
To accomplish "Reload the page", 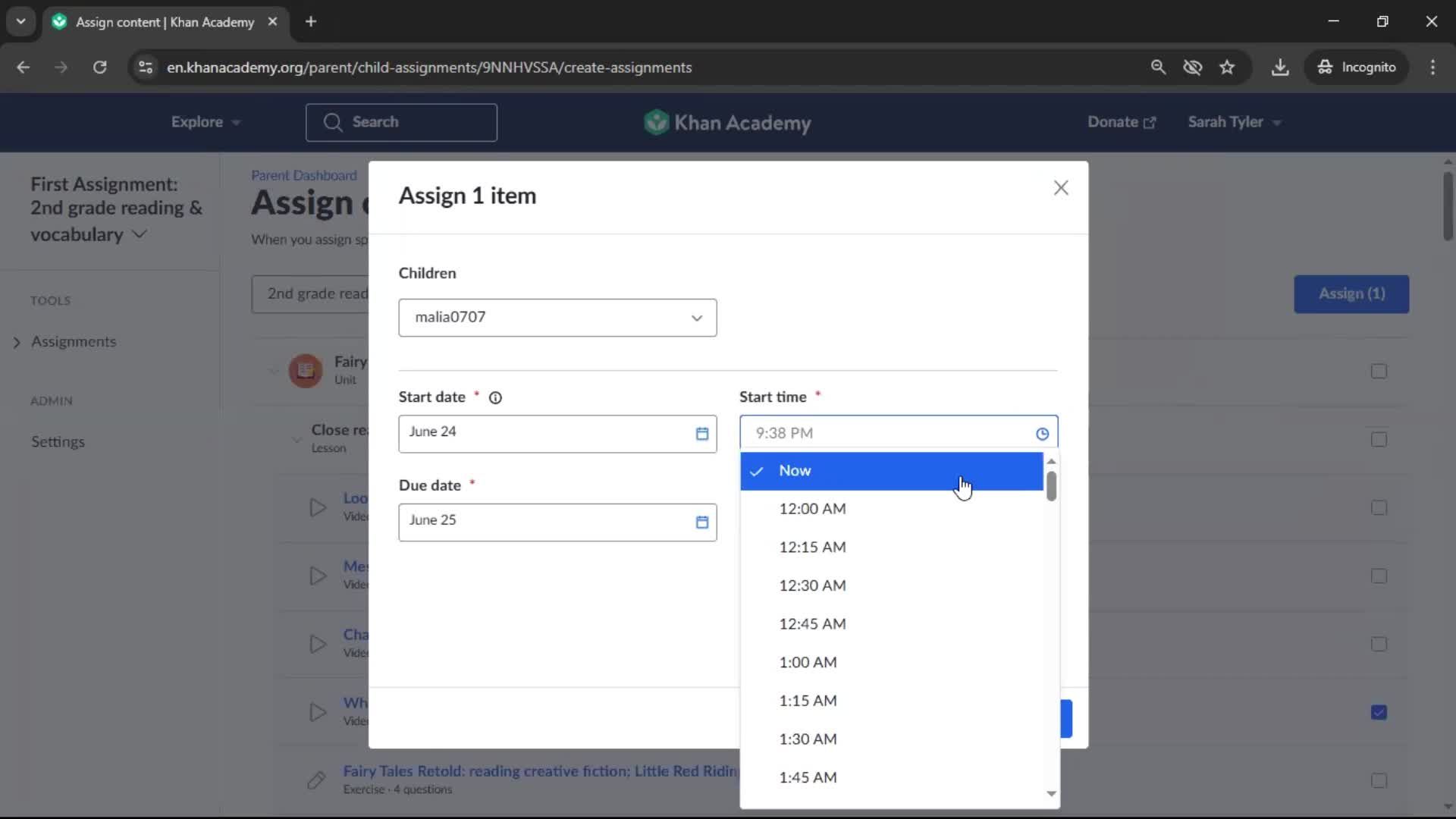I will pyautogui.click(x=99, y=67).
